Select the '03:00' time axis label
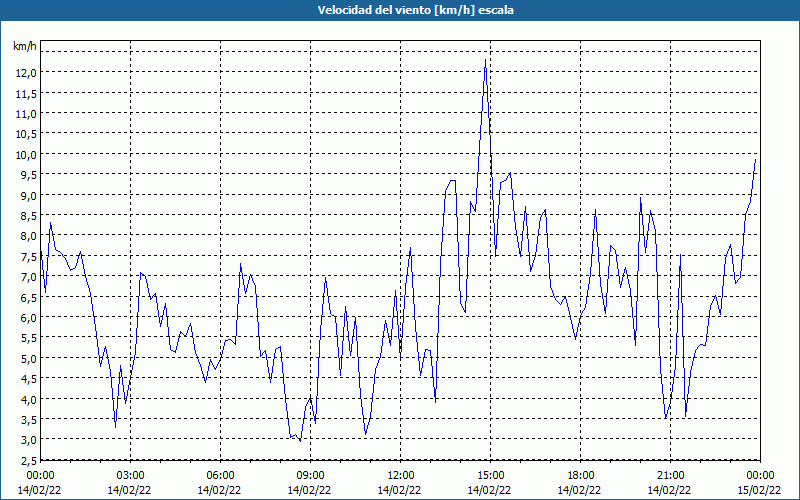The image size is (800, 500). (x=130, y=476)
